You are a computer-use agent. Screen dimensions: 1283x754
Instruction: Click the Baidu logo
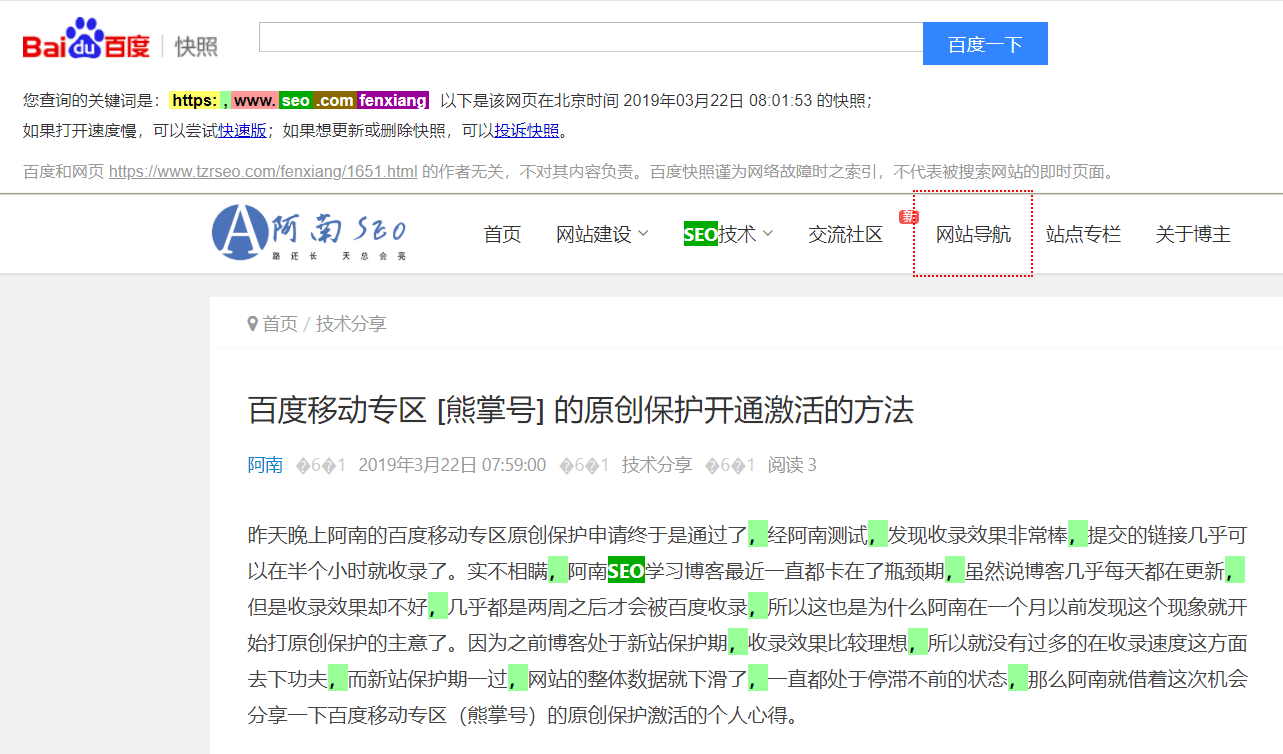tap(86, 40)
